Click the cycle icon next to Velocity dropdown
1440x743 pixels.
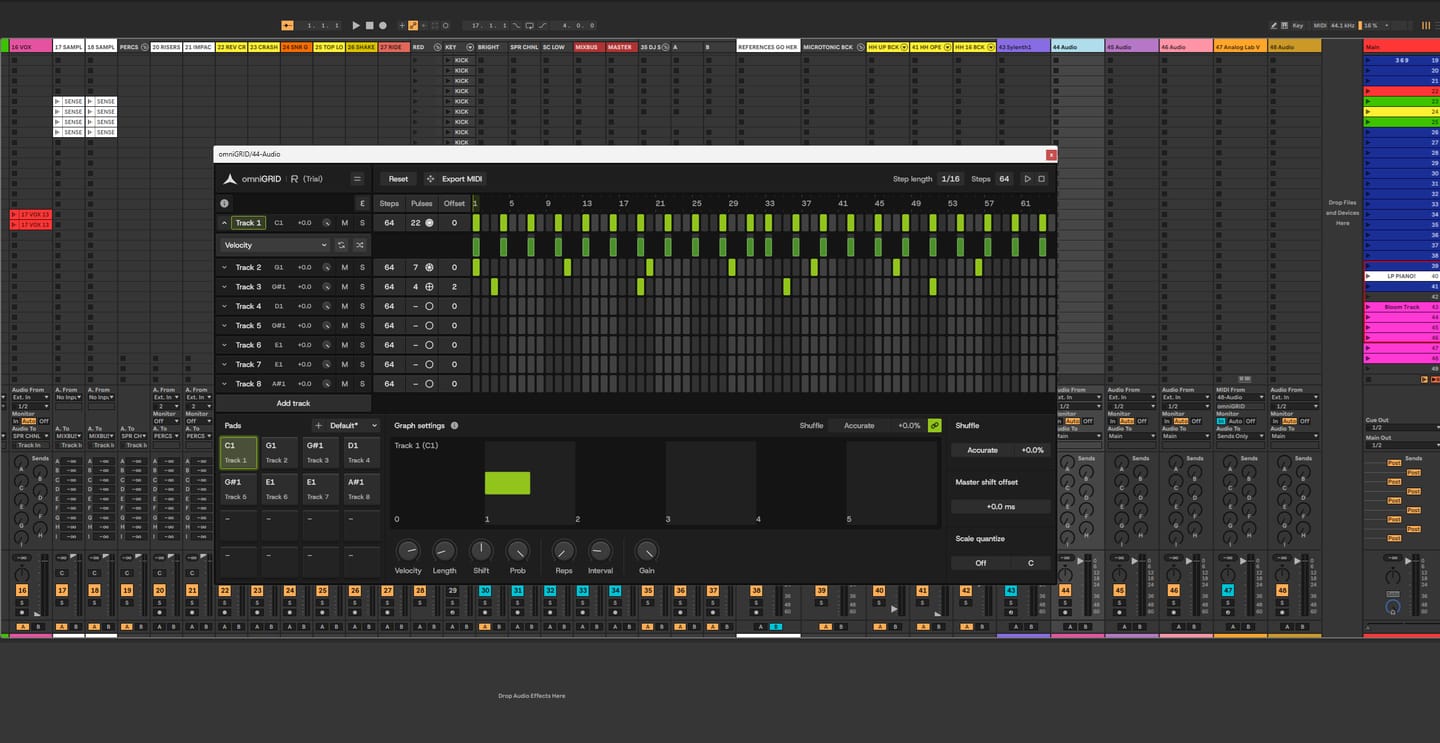pyautogui.click(x=342, y=245)
